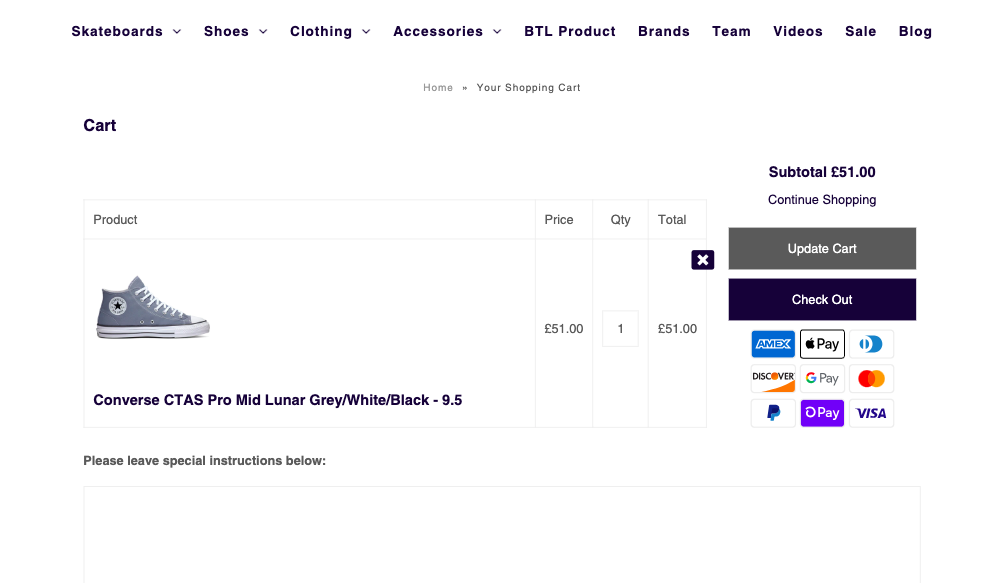Click the Apple Pay payment icon
The width and height of the screenshot is (1004, 583).
tap(822, 344)
